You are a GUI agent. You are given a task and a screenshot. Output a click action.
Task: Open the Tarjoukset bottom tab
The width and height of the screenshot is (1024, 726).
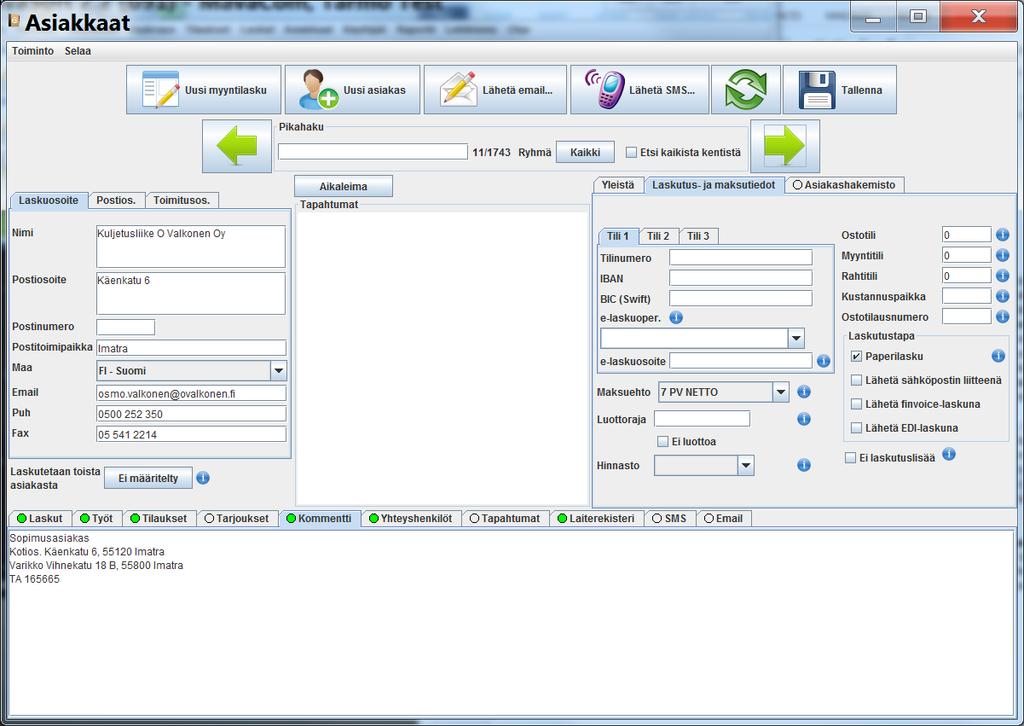click(236, 518)
